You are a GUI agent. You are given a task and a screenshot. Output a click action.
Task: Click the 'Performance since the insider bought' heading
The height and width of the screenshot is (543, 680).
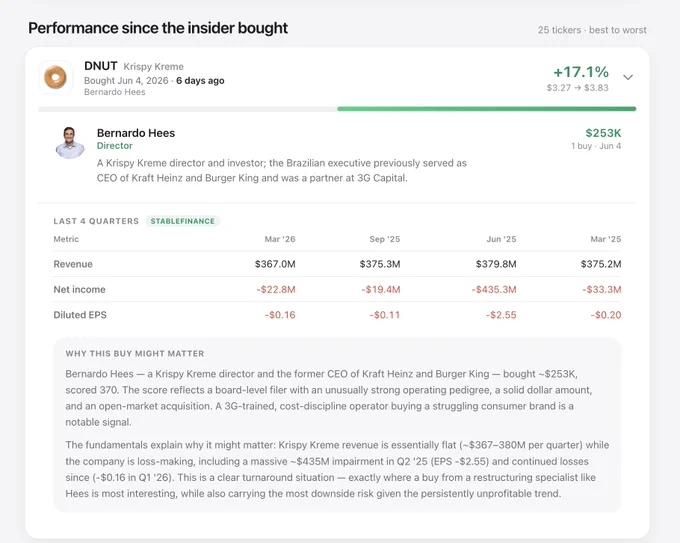(x=158, y=28)
